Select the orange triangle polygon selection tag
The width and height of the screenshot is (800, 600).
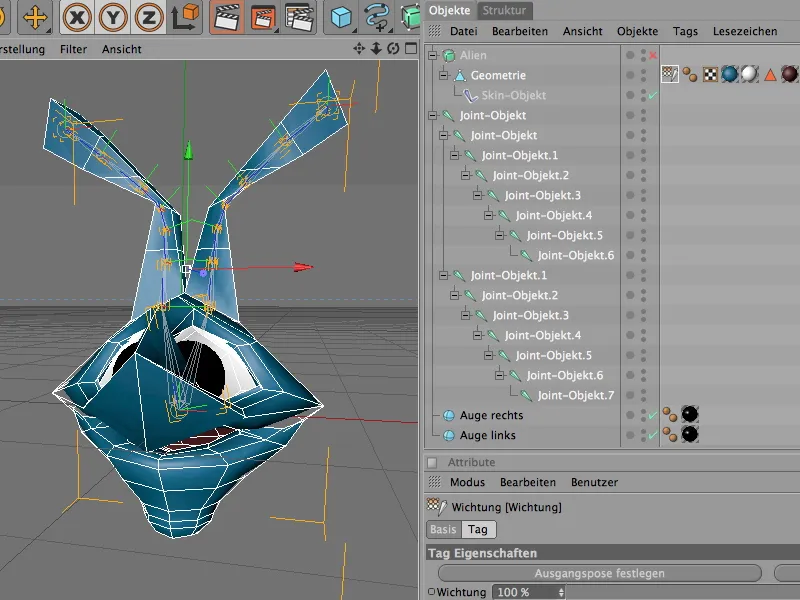[770, 75]
